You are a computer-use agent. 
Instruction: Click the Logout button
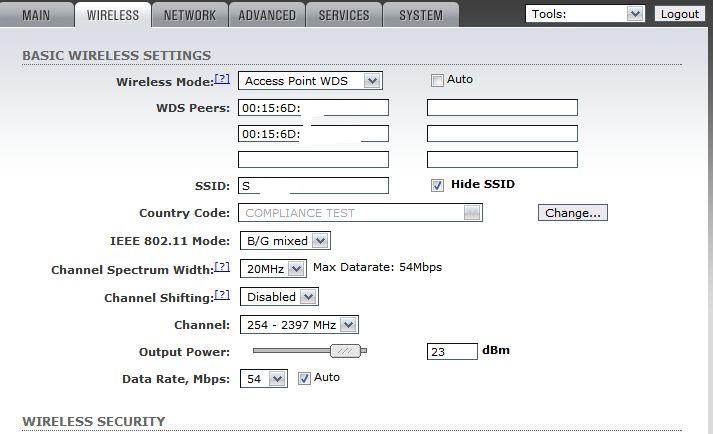pos(680,14)
